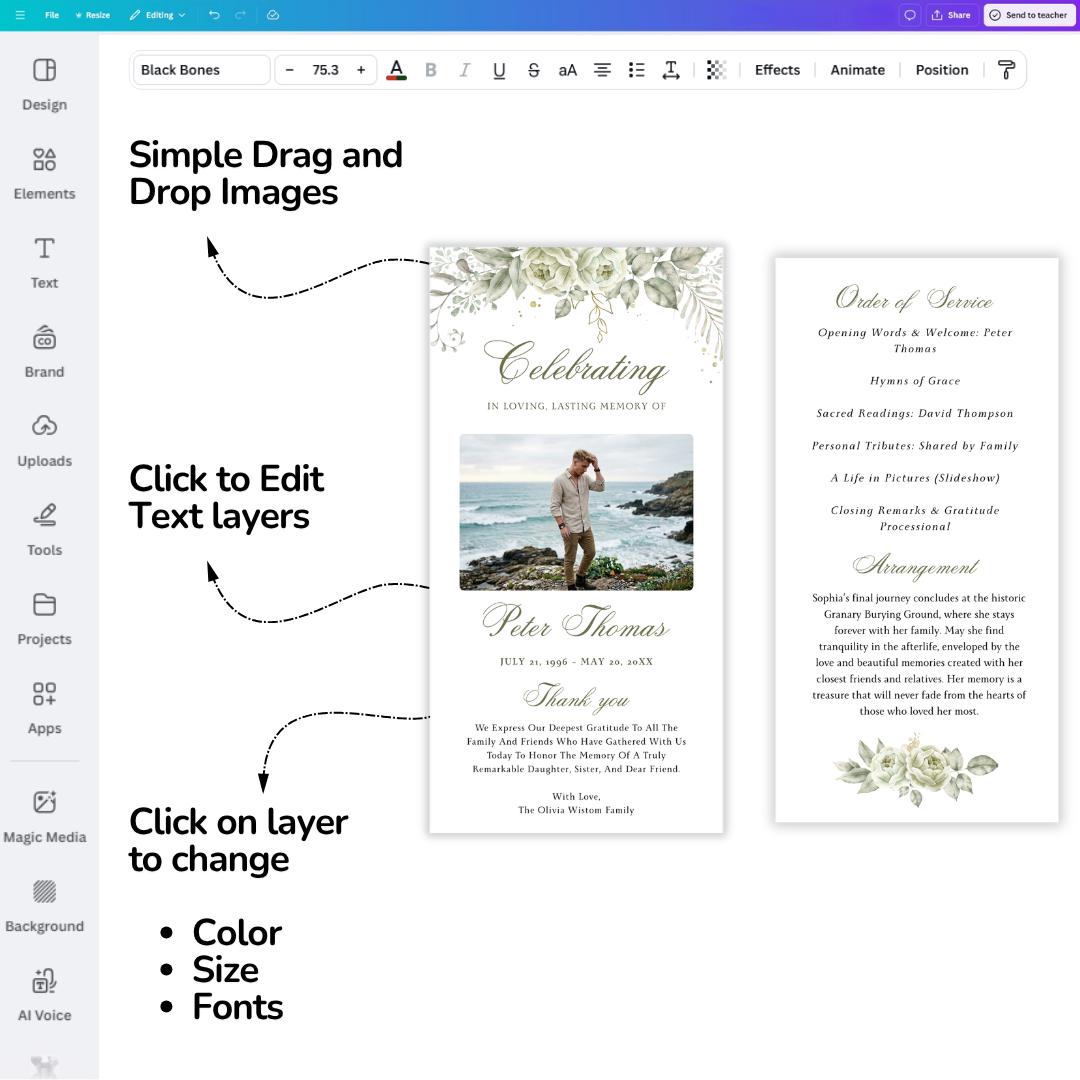Select The Olivia Wistom Family text
This screenshot has width=1080, height=1080.
point(576,810)
